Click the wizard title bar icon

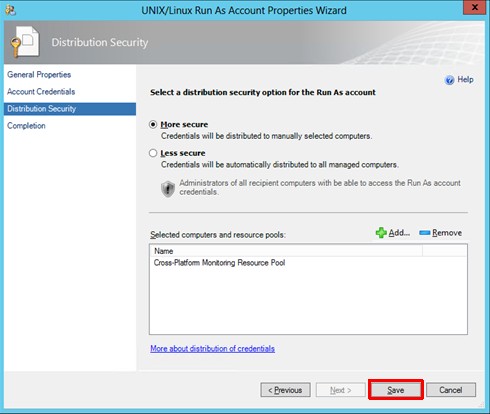point(10,10)
